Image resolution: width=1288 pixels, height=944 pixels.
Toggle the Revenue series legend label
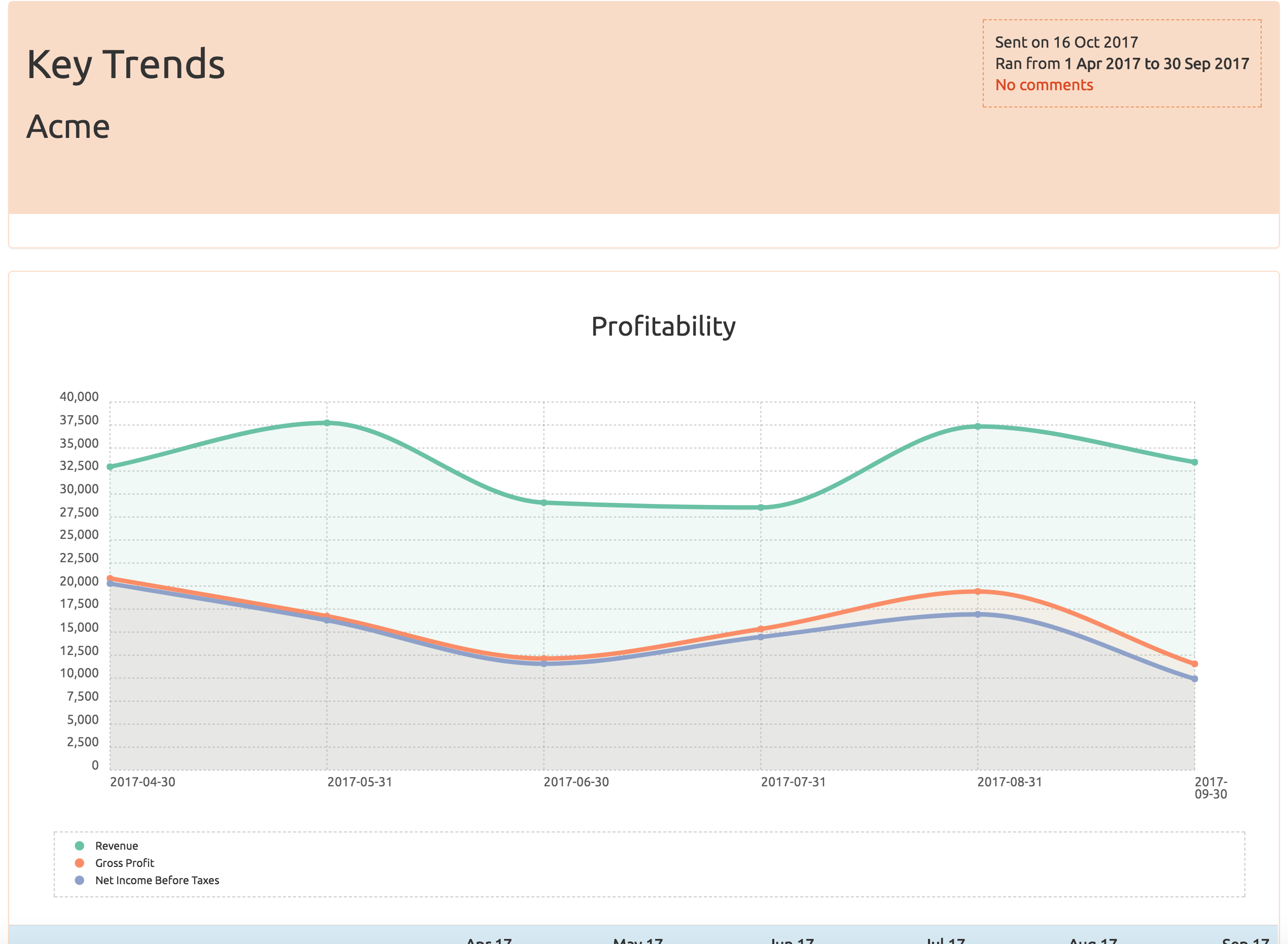pos(117,846)
